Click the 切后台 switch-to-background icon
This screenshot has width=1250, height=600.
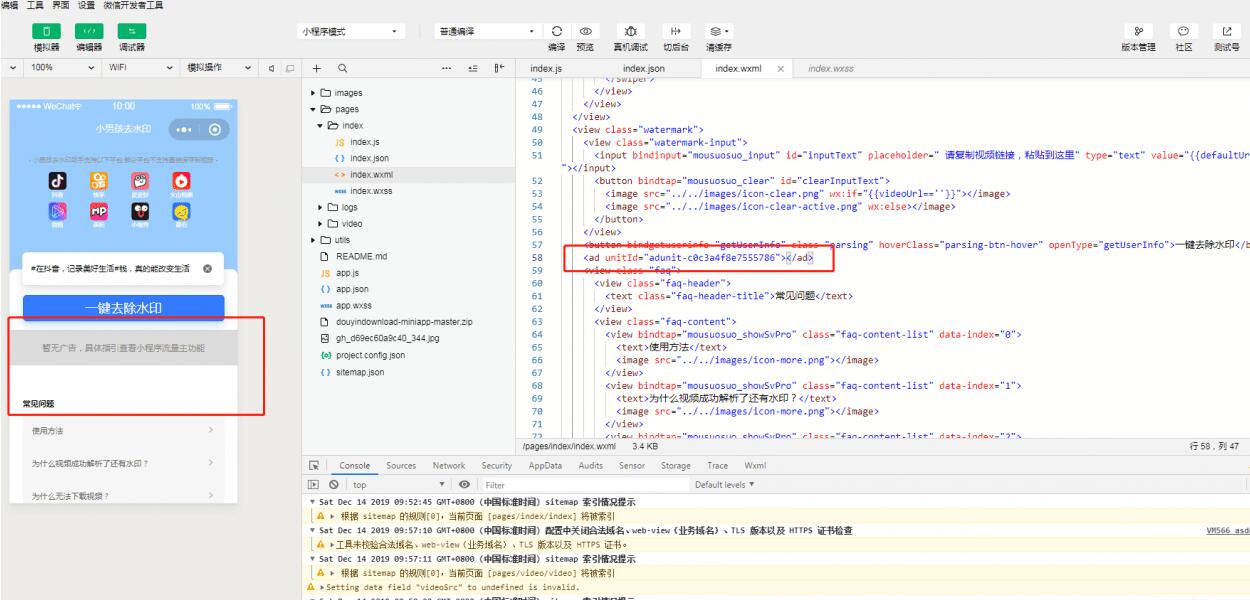(676, 31)
